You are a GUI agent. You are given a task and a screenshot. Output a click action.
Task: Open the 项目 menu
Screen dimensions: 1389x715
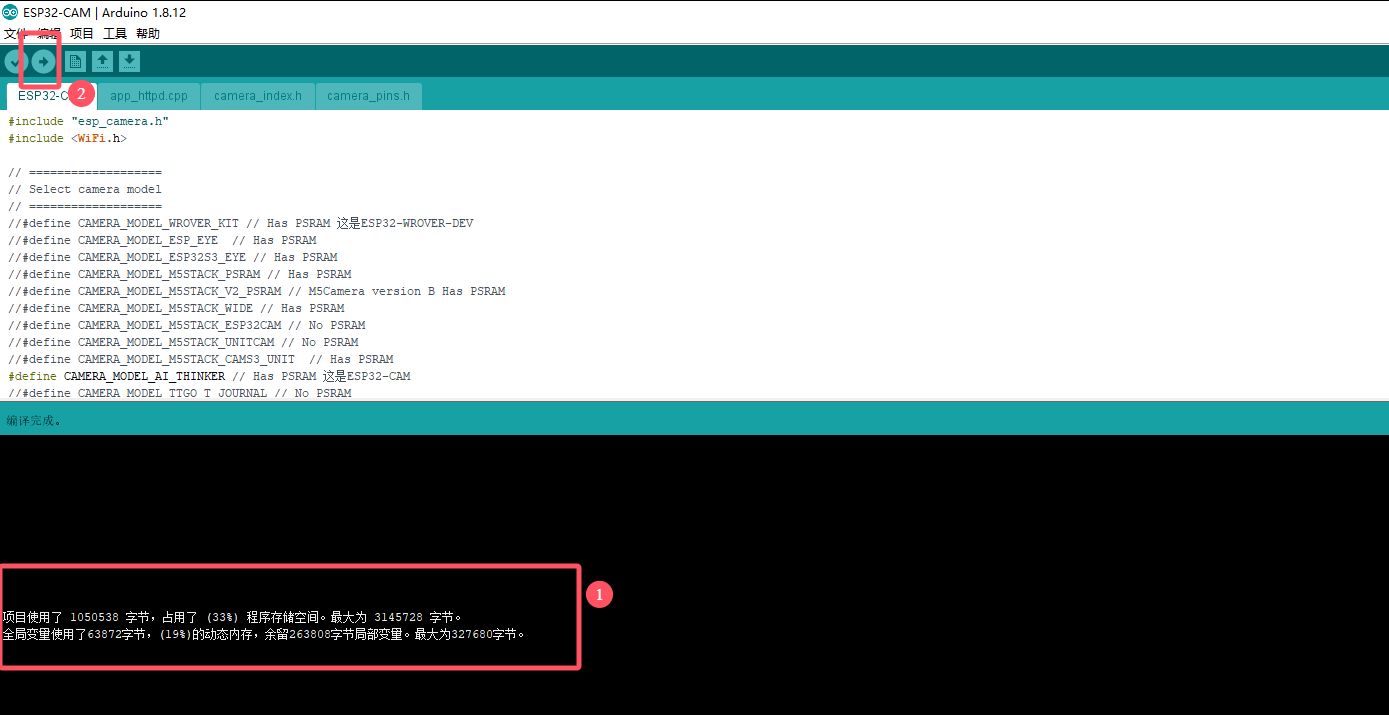[82, 34]
